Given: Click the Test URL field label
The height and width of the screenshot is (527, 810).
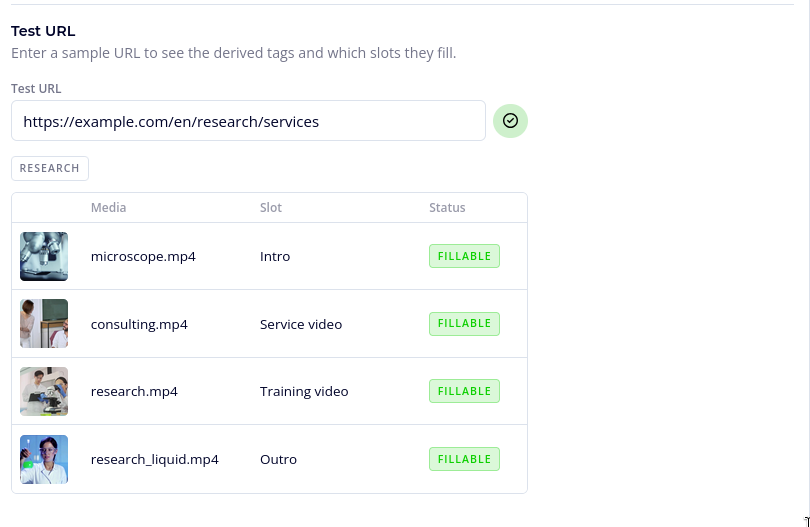Looking at the screenshot, I should 36,89.
